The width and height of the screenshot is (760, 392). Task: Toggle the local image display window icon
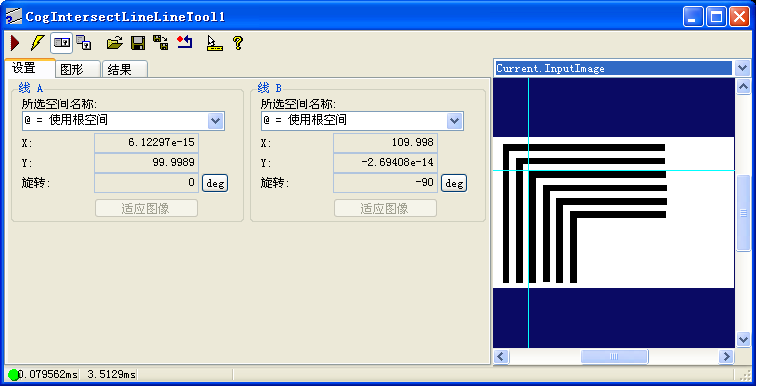coord(62,43)
